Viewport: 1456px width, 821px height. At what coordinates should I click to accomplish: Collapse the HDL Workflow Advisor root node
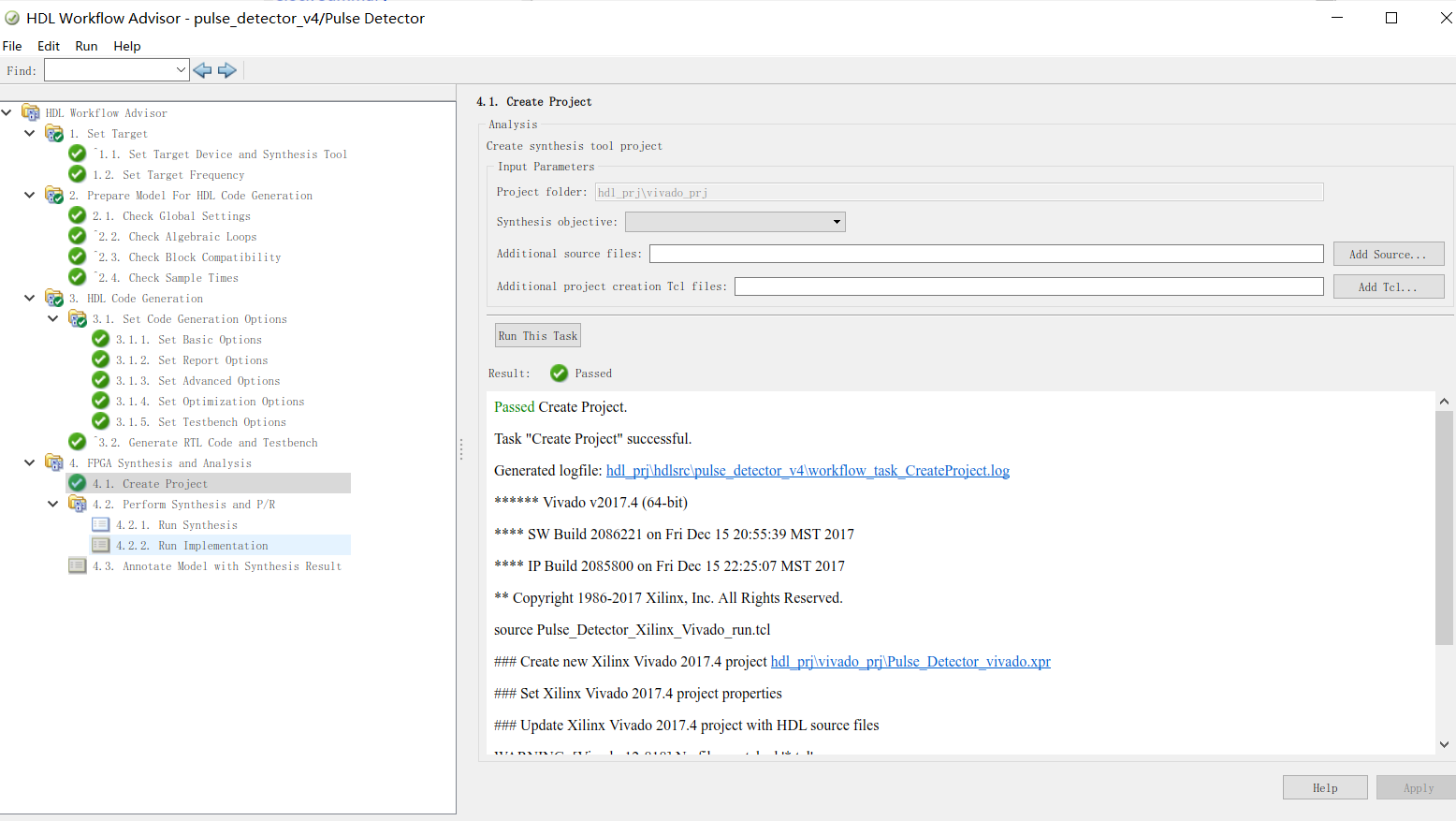(7, 112)
